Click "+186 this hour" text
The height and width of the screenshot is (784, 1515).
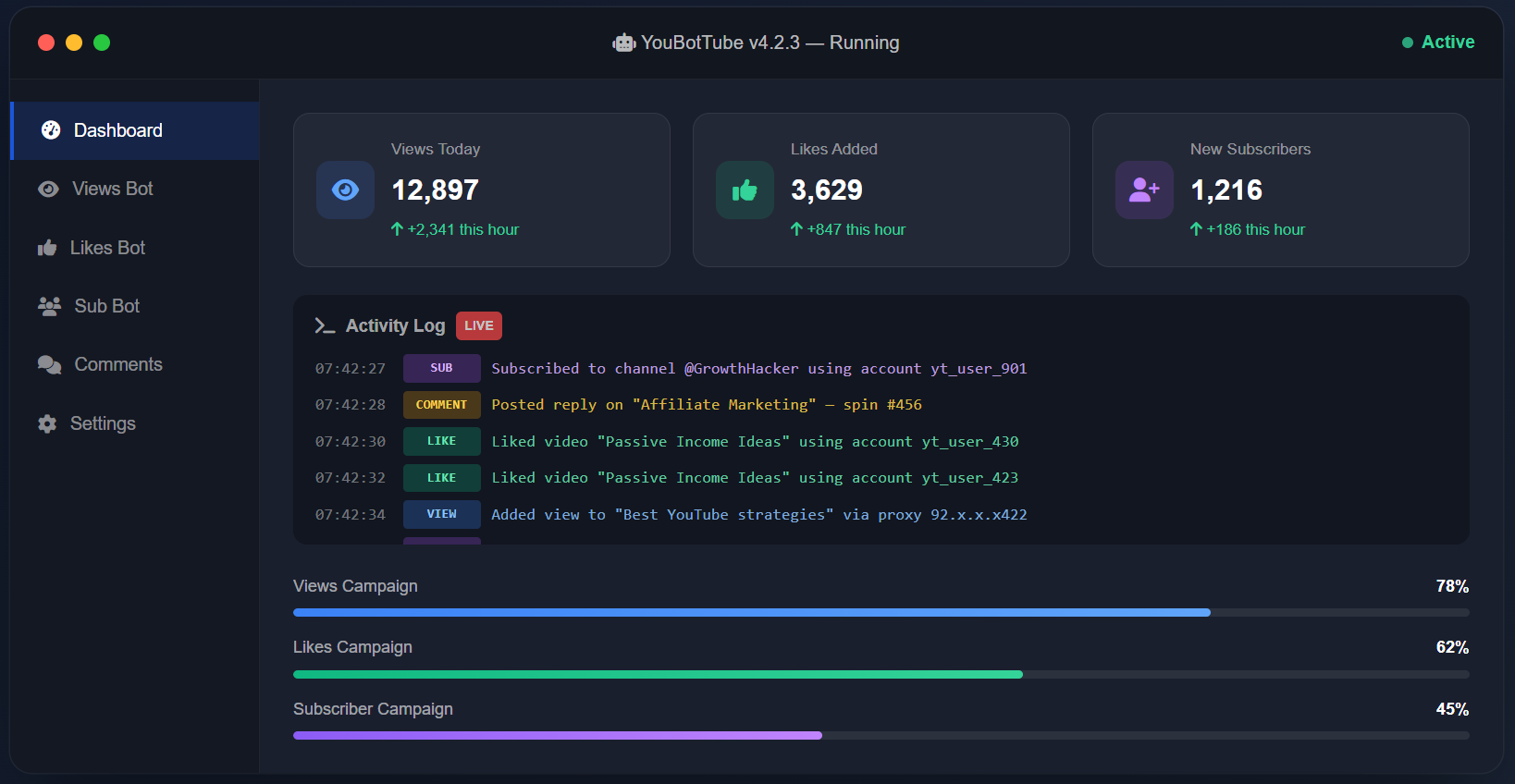click(1256, 229)
